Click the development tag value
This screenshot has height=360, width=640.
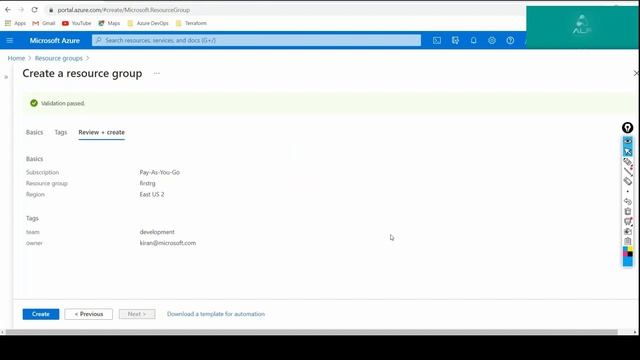pyautogui.click(x=157, y=232)
